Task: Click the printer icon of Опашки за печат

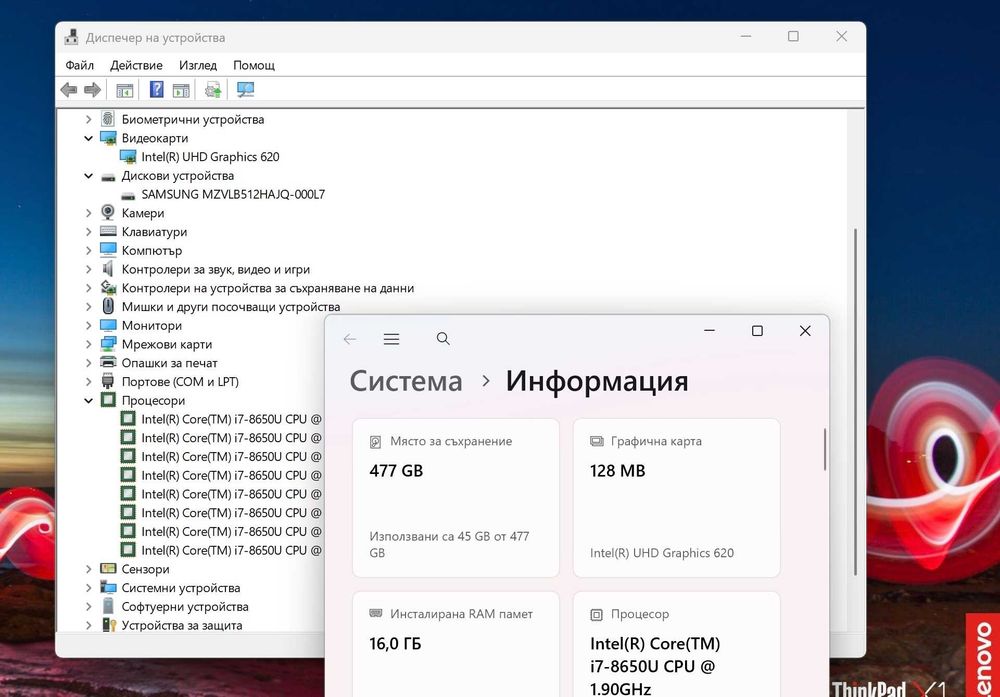Action: pos(108,363)
